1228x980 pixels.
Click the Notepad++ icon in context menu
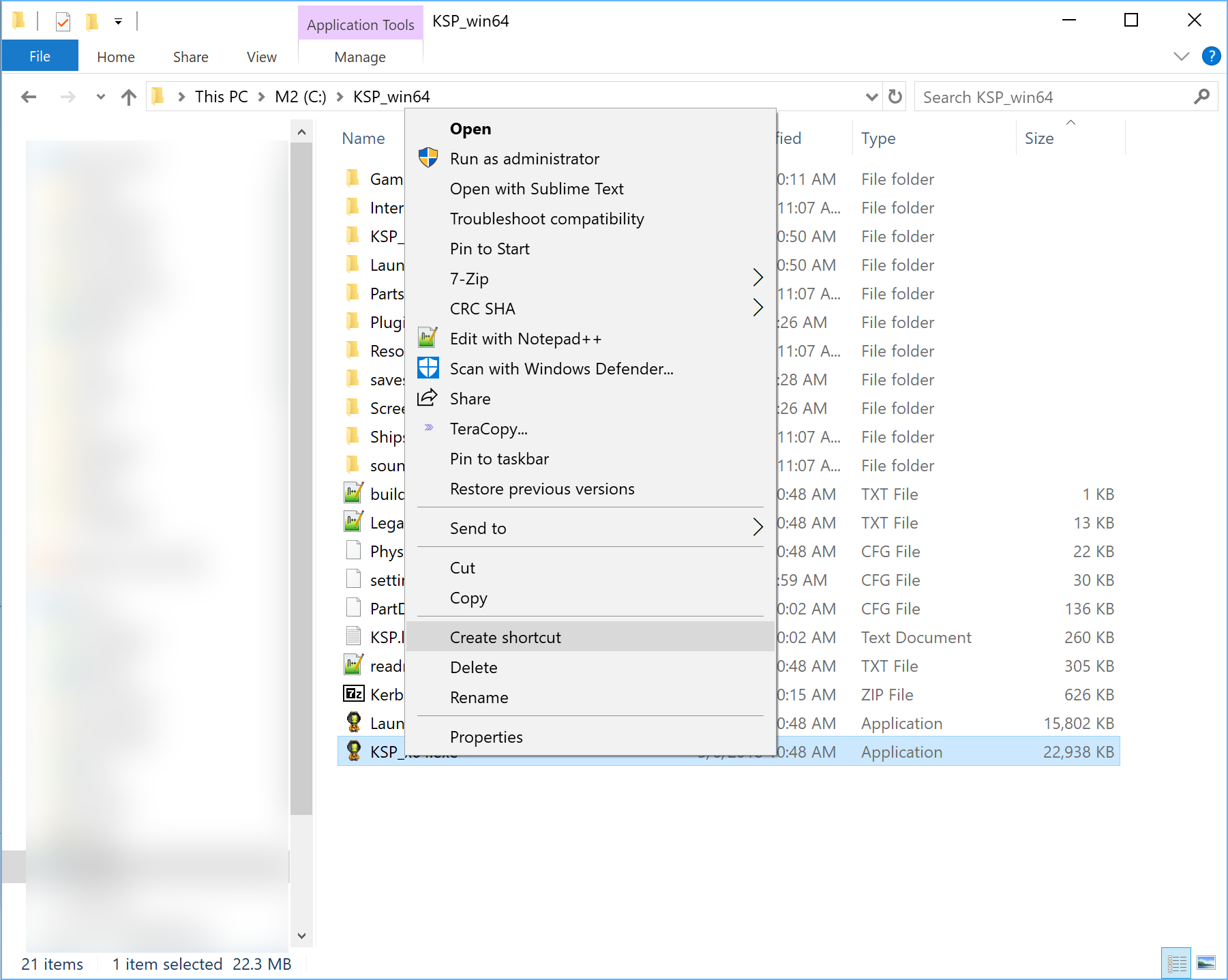(x=428, y=338)
